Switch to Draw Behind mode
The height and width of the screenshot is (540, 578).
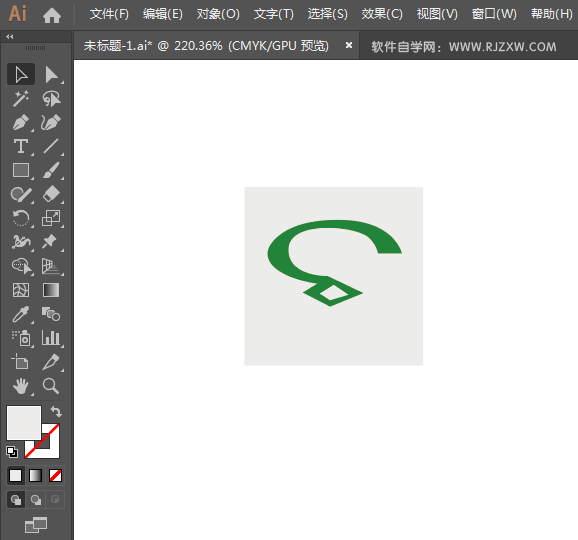pos(36,500)
